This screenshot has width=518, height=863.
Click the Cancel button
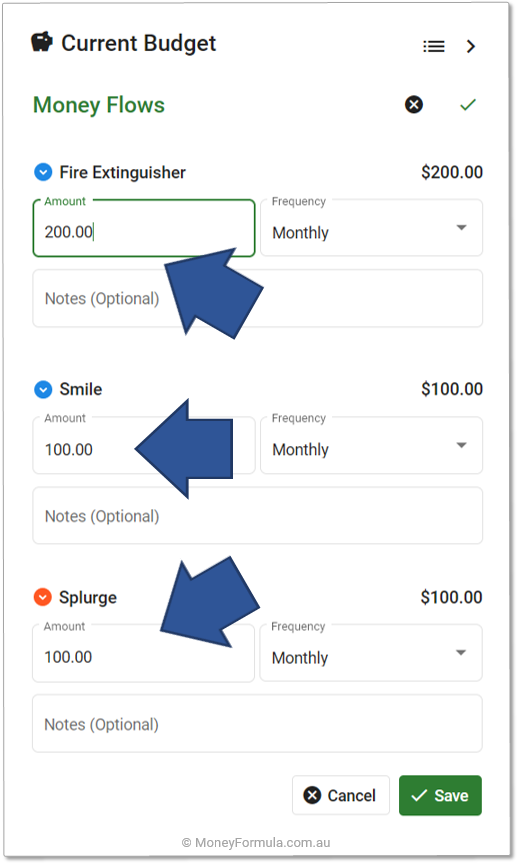point(341,795)
